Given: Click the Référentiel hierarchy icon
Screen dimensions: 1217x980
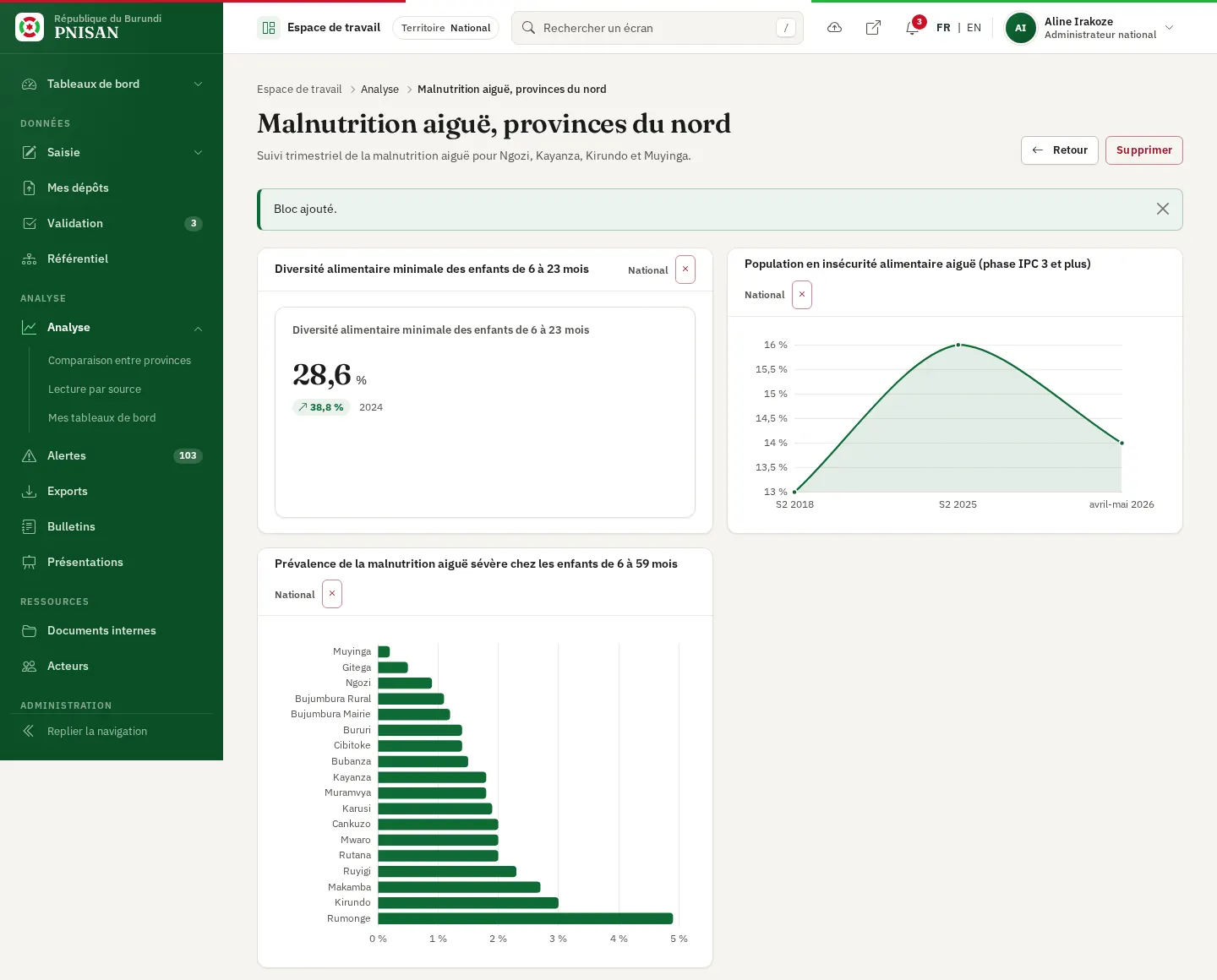Looking at the screenshot, I should [x=30, y=259].
